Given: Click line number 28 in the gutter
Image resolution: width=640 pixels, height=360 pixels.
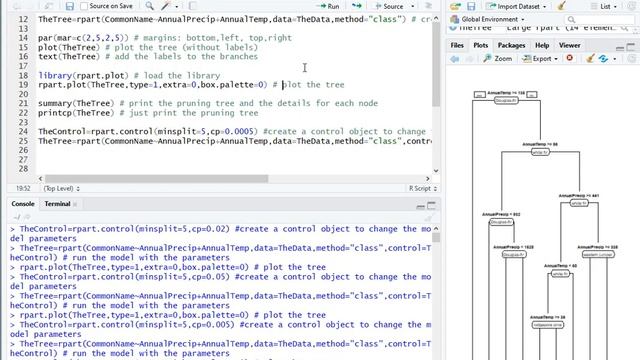Looking at the screenshot, I should pyautogui.click(x=23, y=169).
